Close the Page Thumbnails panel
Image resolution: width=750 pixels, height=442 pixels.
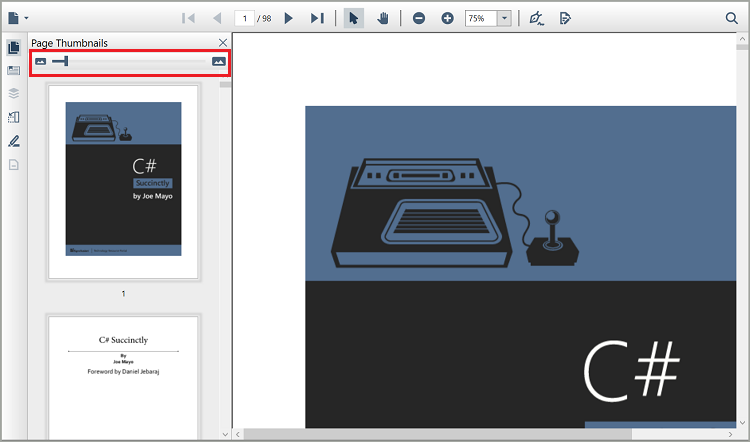click(x=223, y=42)
